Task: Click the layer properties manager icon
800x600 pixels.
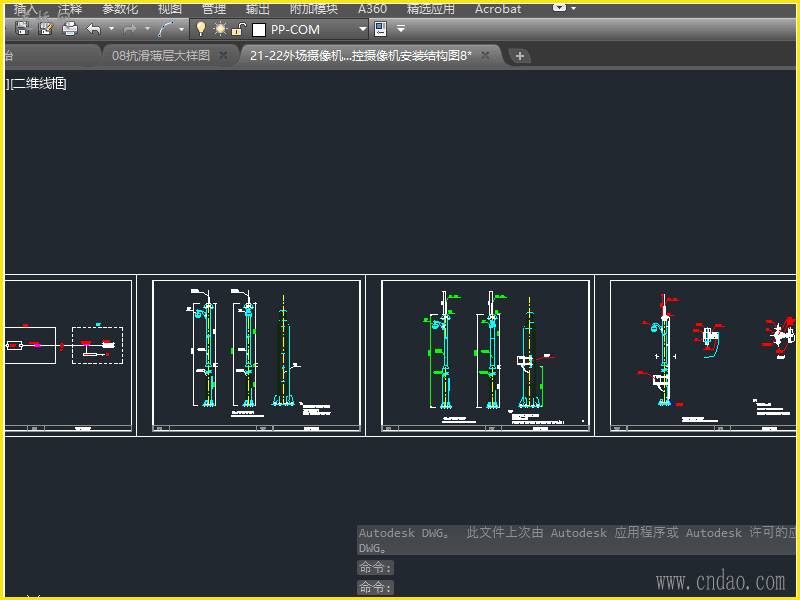Action: pos(381,29)
